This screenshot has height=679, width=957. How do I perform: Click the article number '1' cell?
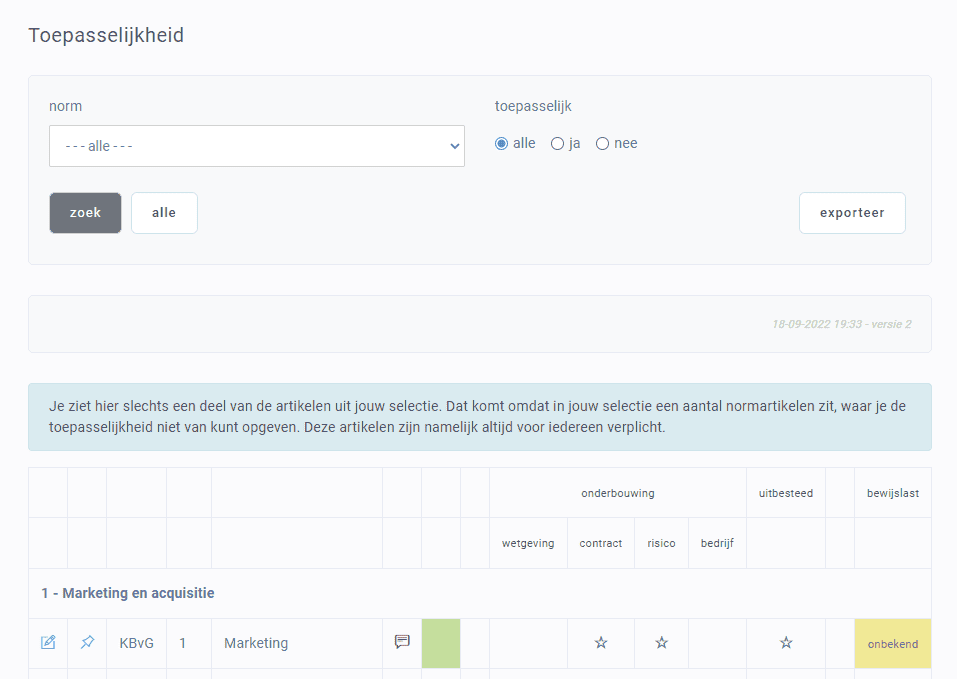(x=182, y=643)
